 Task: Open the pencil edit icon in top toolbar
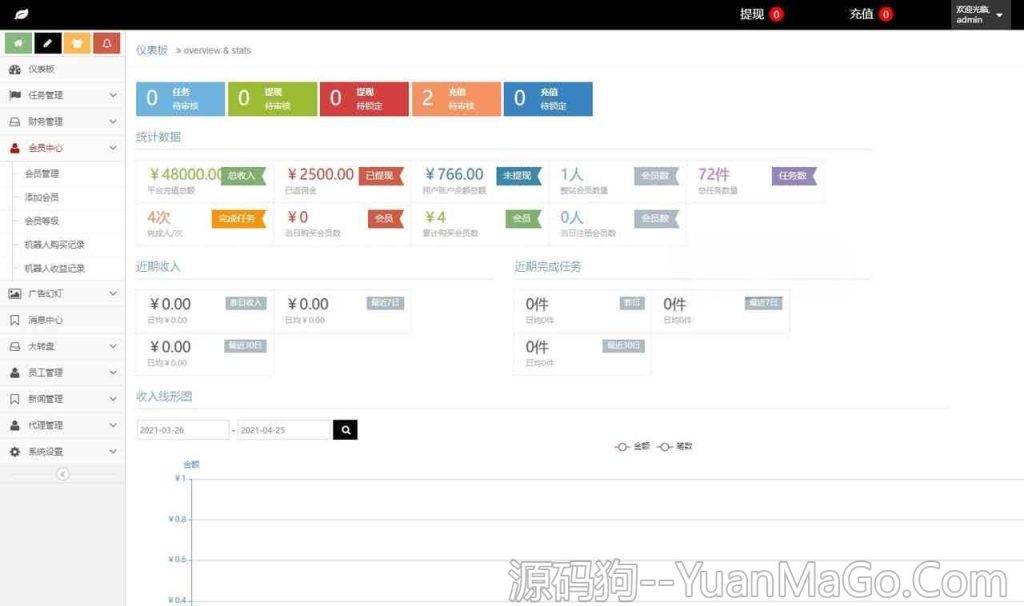click(47, 43)
